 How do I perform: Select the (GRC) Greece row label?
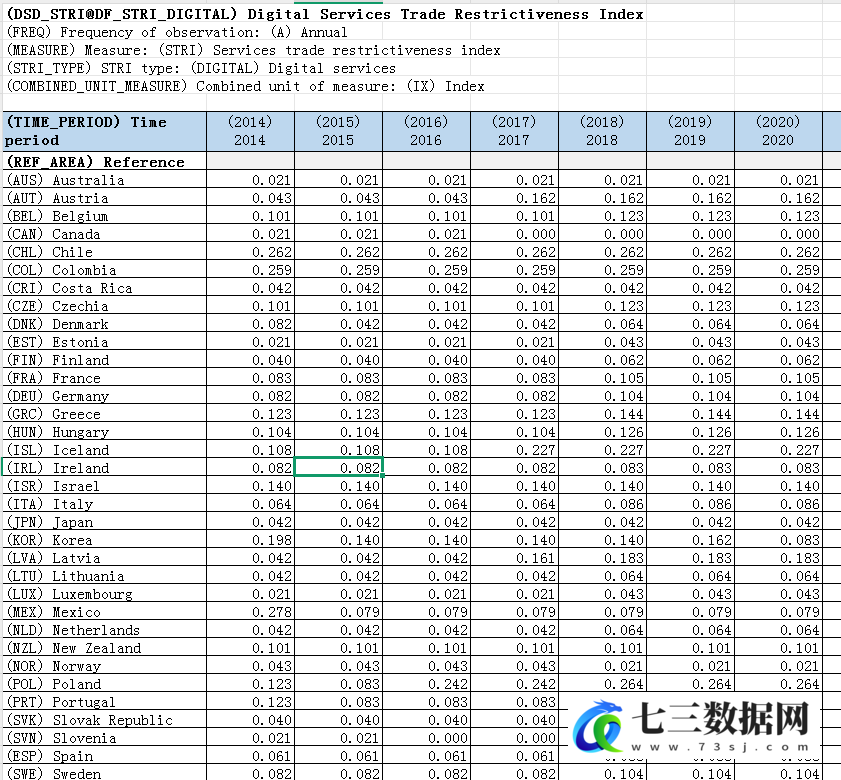(x=105, y=414)
